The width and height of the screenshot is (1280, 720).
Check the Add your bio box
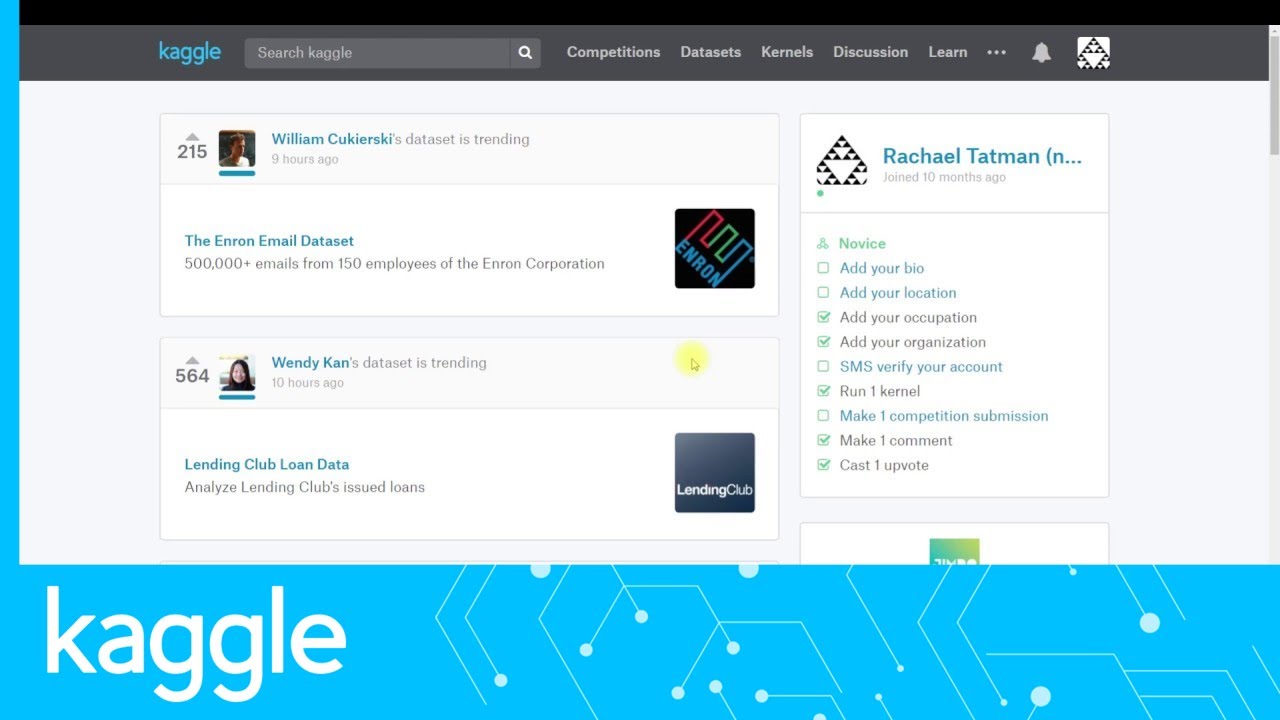(x=823, y=268)
